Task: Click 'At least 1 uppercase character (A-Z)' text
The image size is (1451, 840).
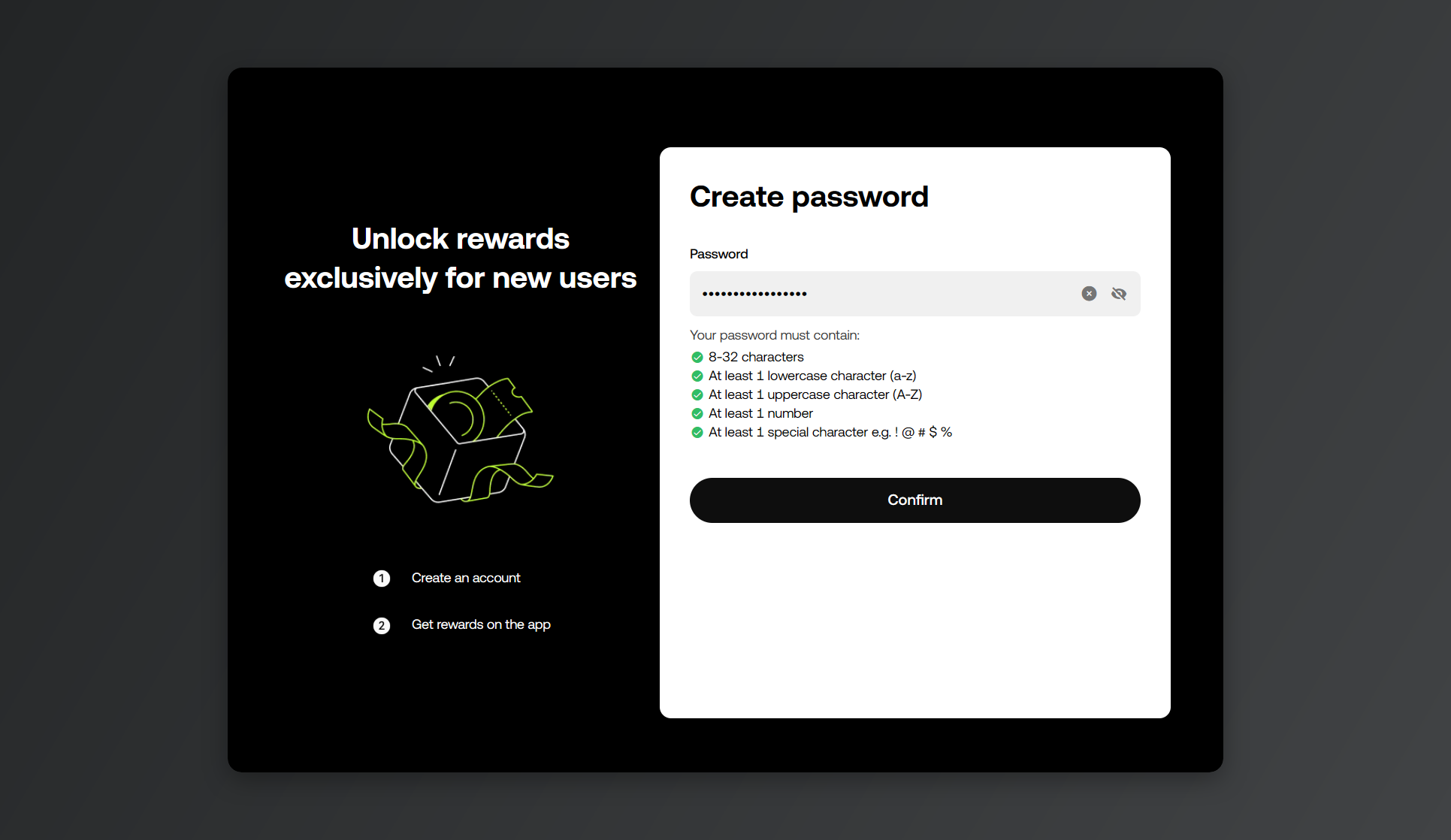Action: [815, 394]
